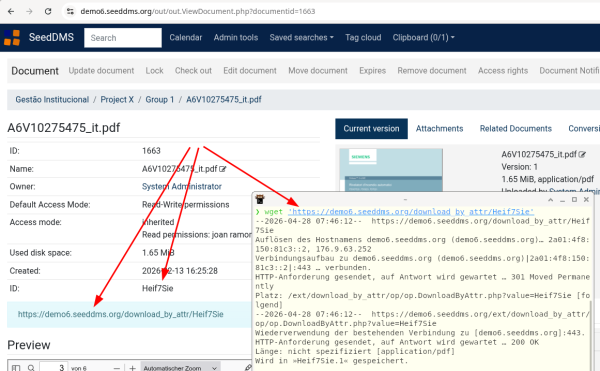Image resolution: width=600 pixels, height=371 pixels.
Task: Open the Siemens PDF thumbnail preview
Action: [x=391, y=170]
